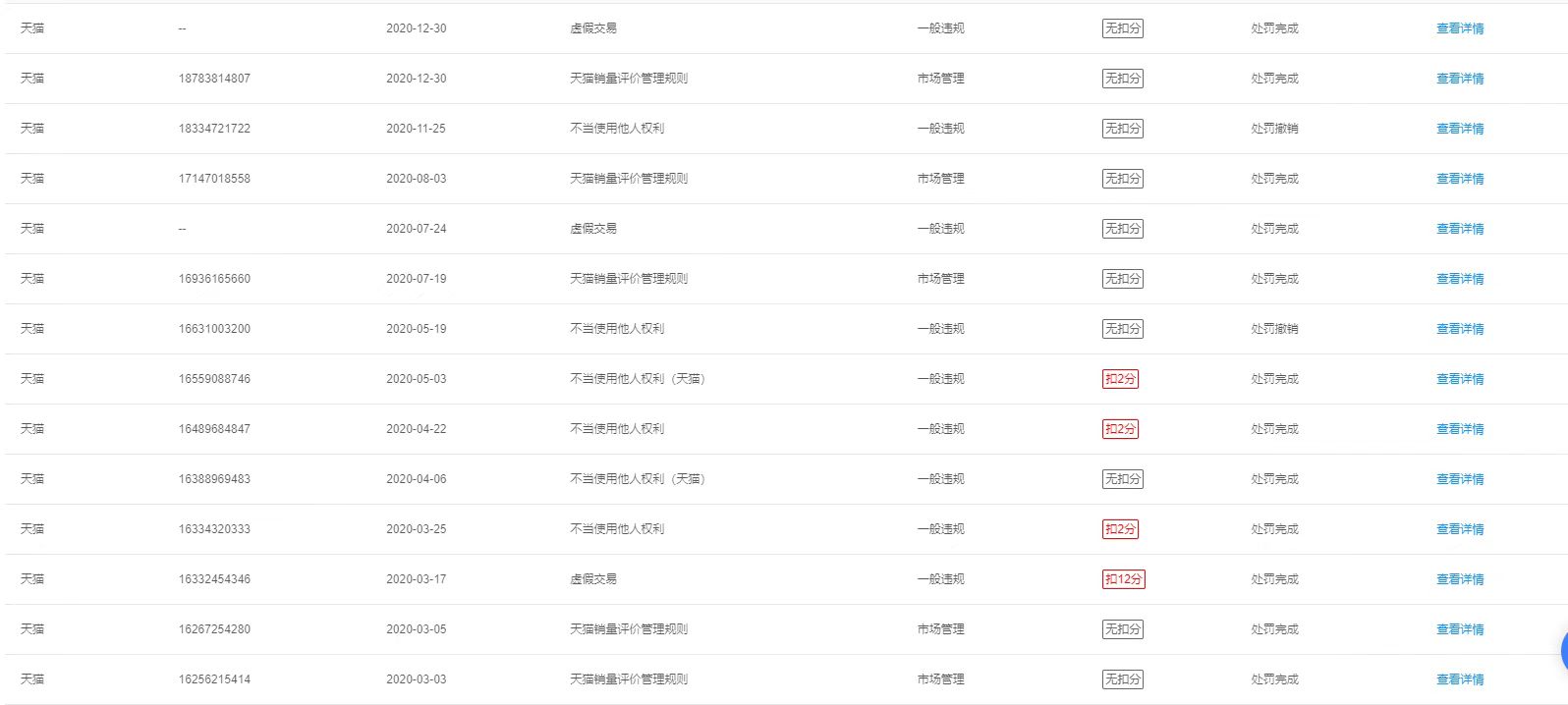Click the 扣2分 badge dated 2020-05-03
This screenshot has height=705, width=1568.
click(x=1120, y=379)
